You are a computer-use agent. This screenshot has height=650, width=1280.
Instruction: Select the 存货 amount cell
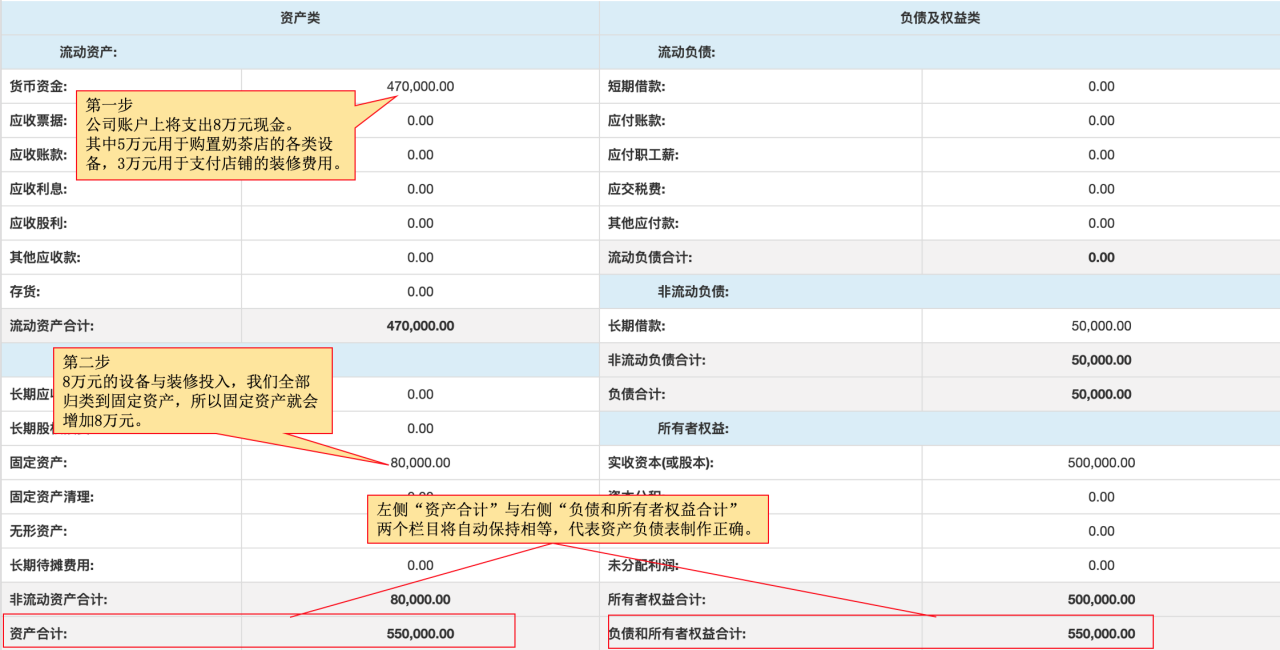click(x=420, y=292)
